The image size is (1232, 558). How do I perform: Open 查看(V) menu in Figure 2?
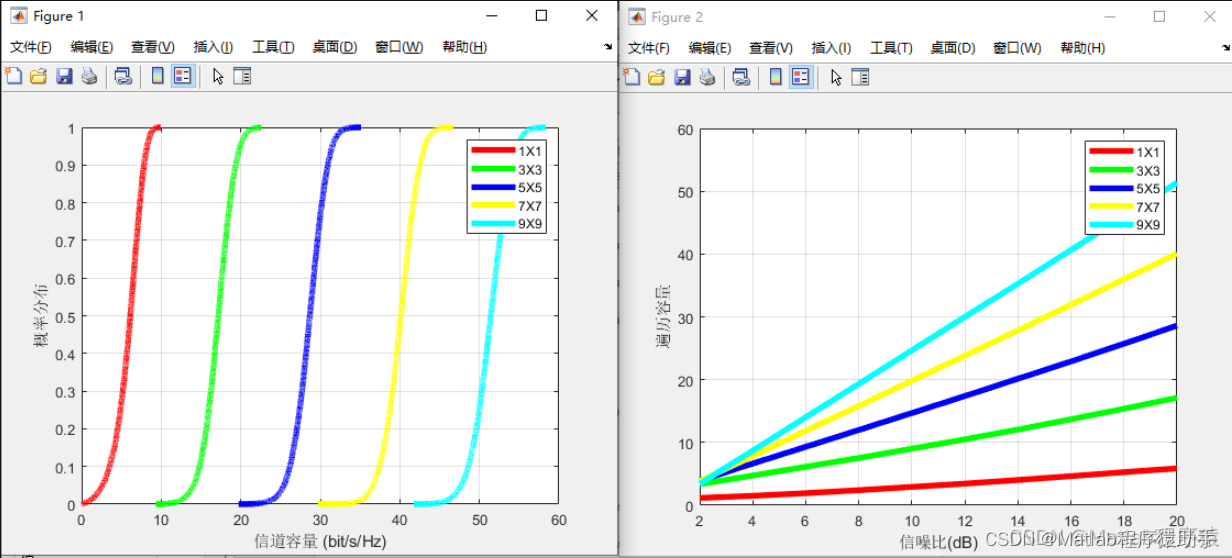[x=770, y=48]
